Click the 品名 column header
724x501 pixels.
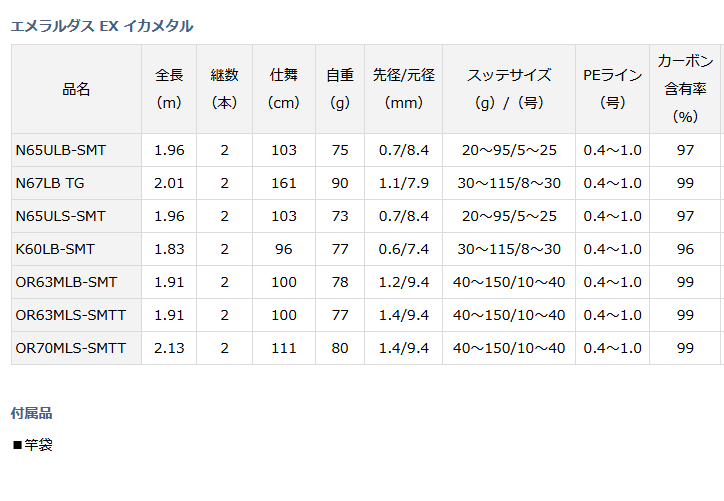click(77, 89)
